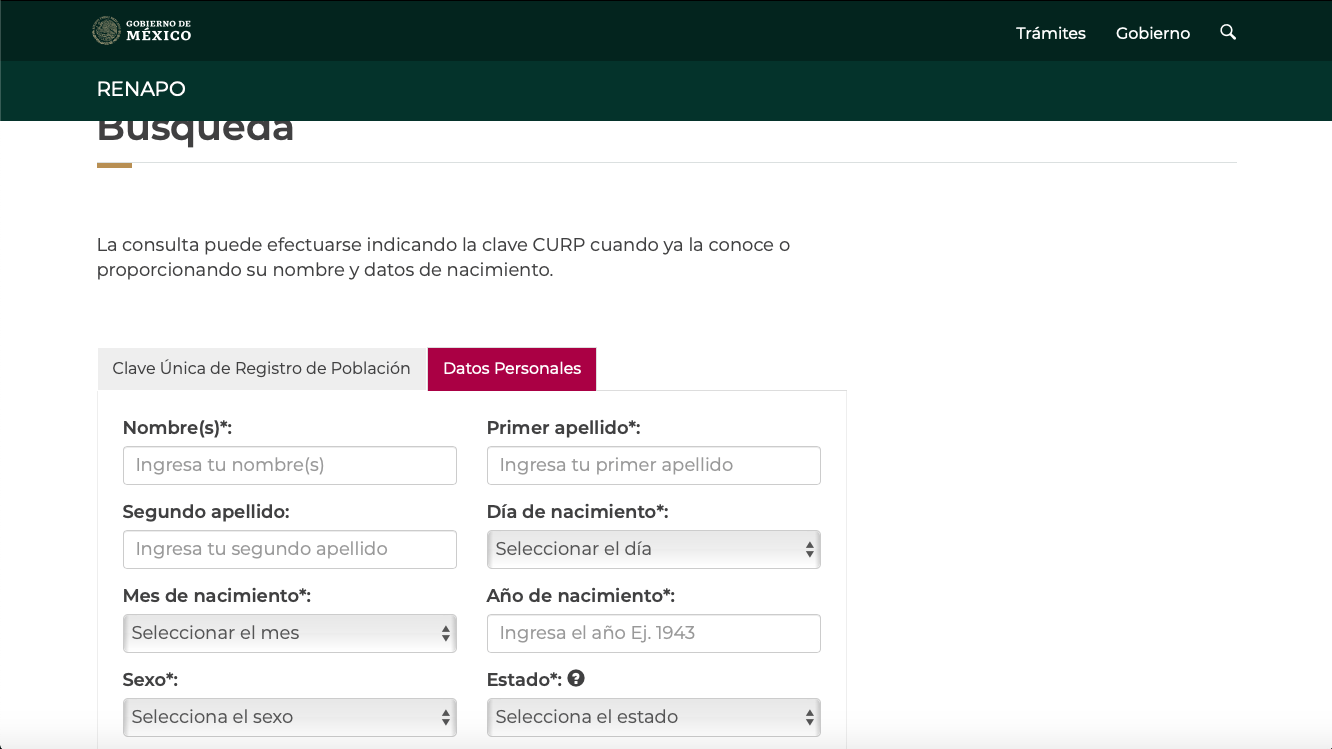
Task: Open the 'Seleccionar el mes' dropdown
Action: click(x=289, y=633)
